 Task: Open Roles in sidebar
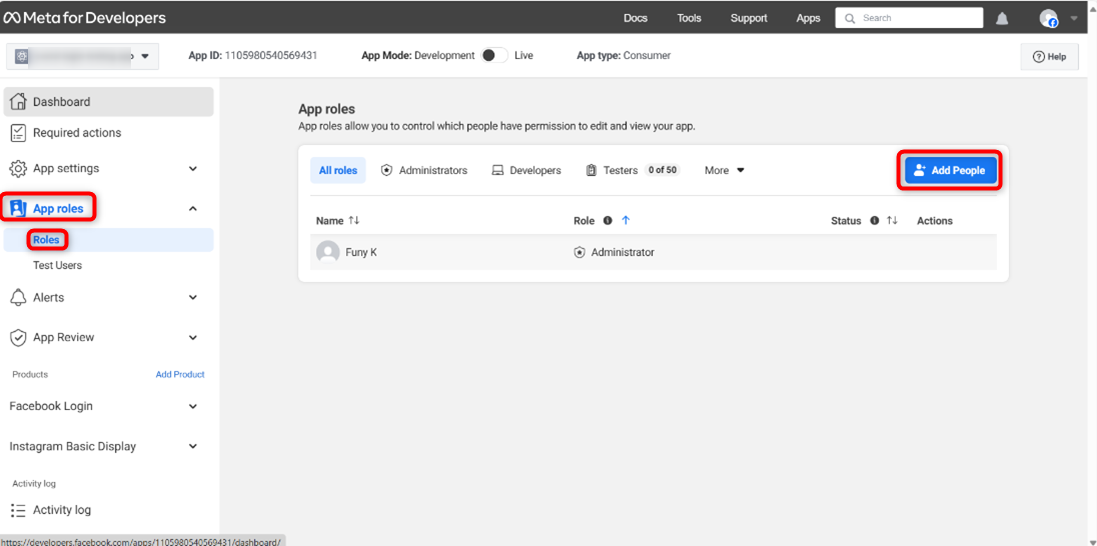click(x=46, y=240)
